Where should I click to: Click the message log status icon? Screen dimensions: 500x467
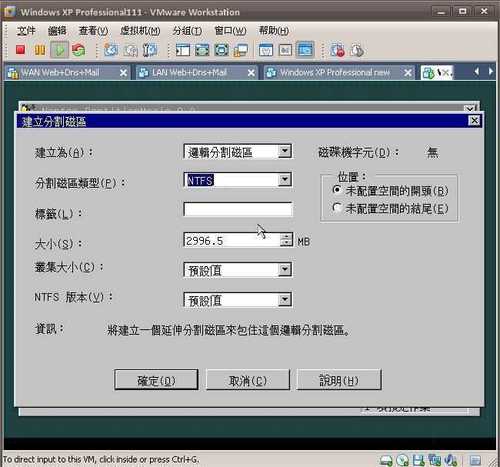(475, 461)
